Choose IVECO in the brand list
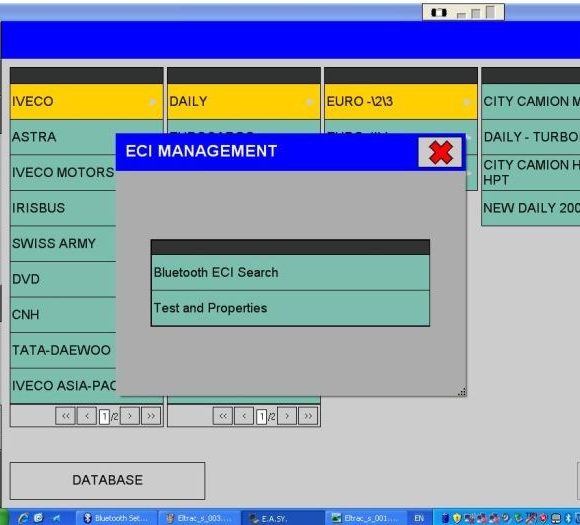Viewport: 580px width, 525px height. pyautogui.click(x=87, y=101)
